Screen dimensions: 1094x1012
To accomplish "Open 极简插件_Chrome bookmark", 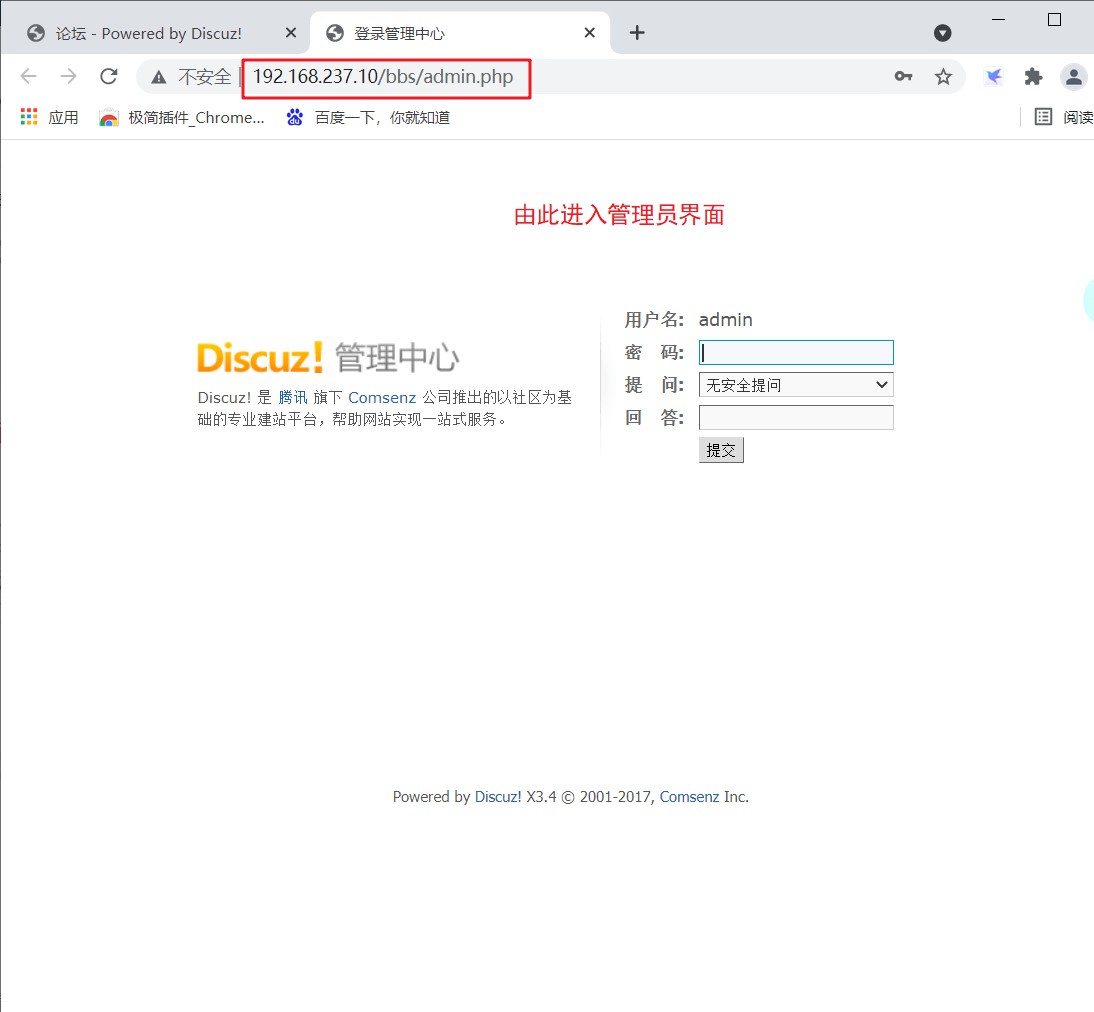I will point(182,117).
